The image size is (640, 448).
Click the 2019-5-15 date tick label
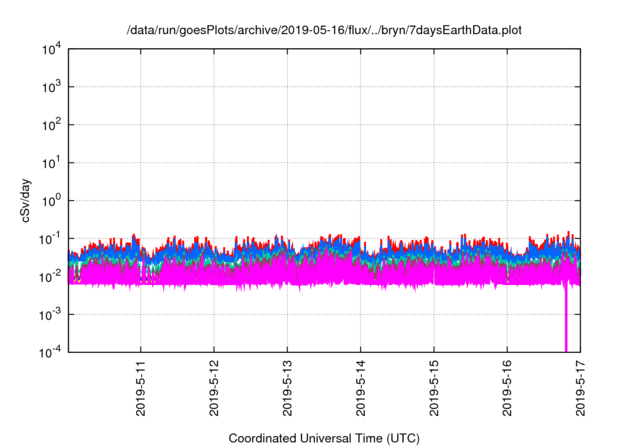434,388
